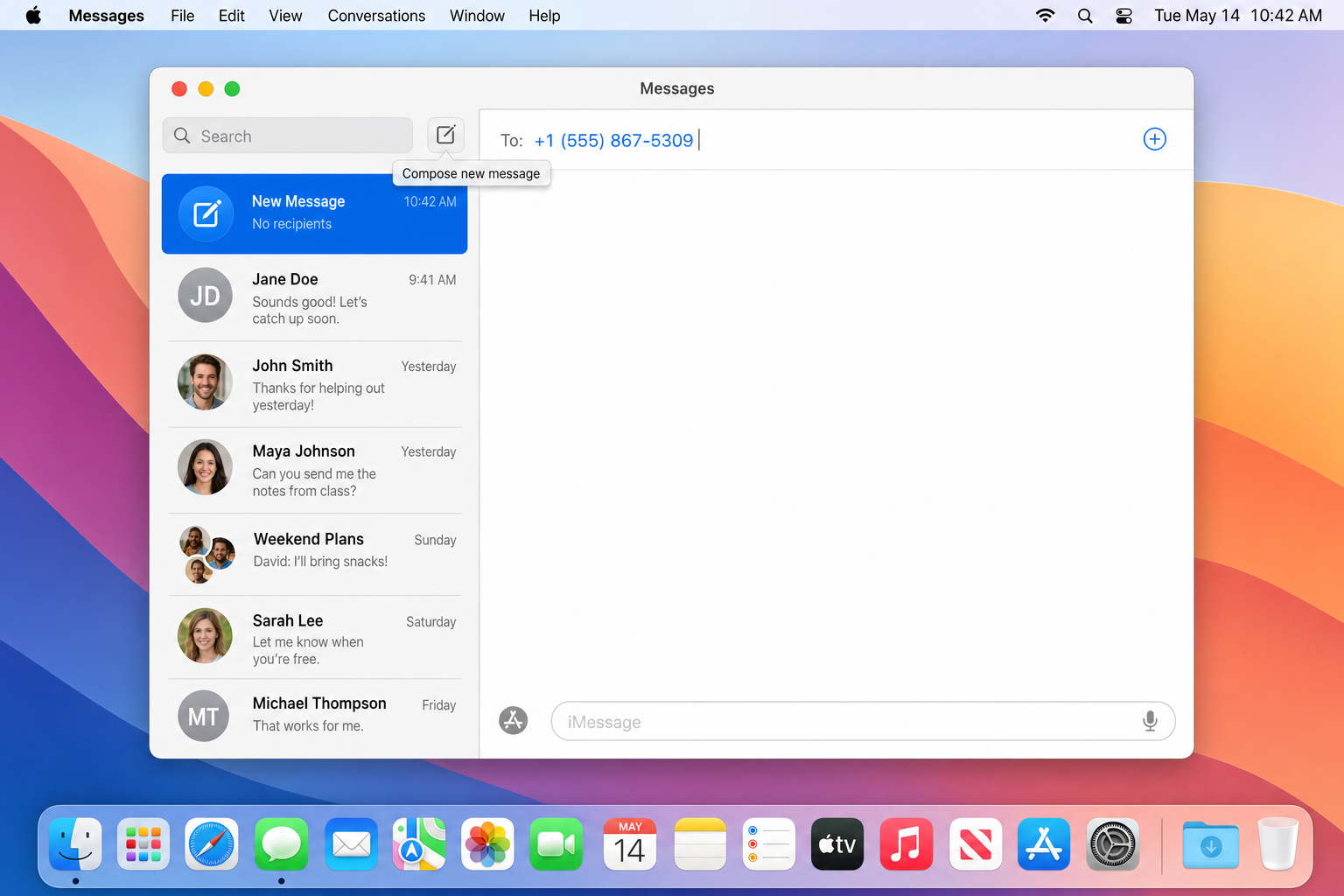1344x896 pixels.
Task: Add a contact with the plus button
Action: (1154, 139)
